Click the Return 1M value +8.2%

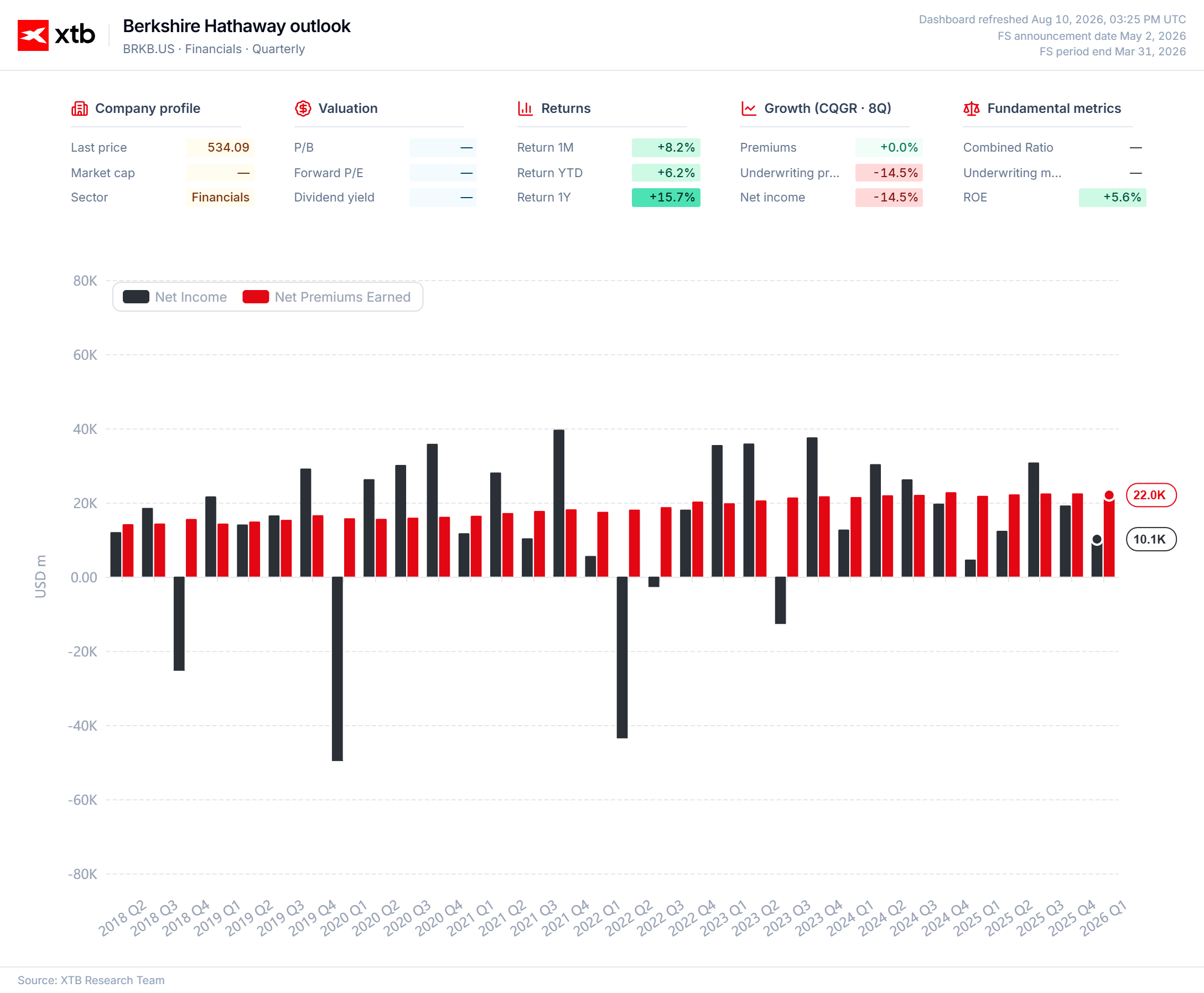666,148
